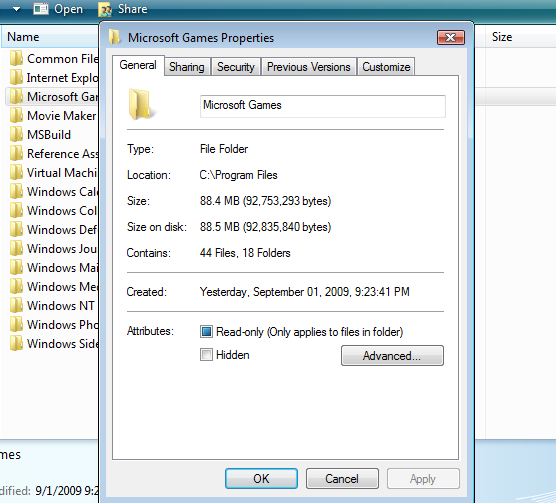Screen dimensions: 556x503
Task: Click the Windows Photo folder icon
Action: click(x=16, y=324)
